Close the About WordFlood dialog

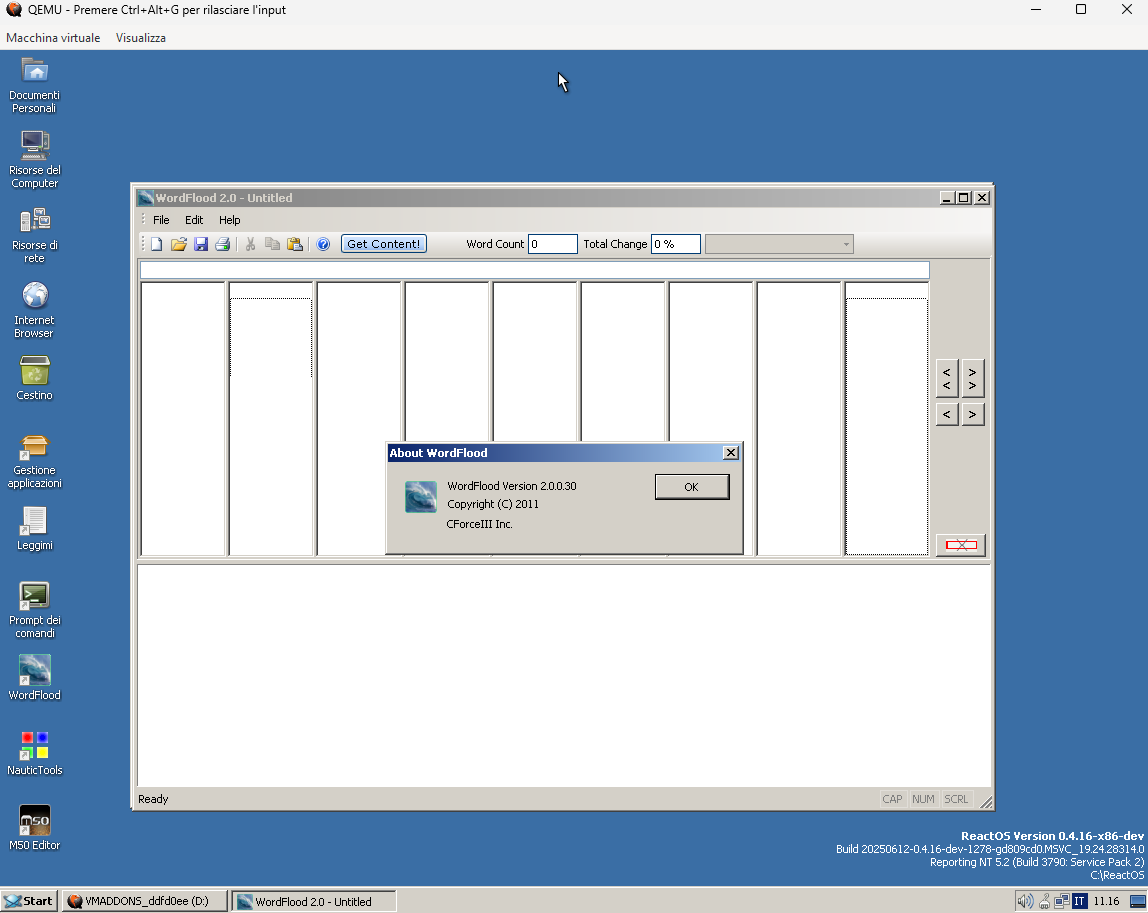(731, 452)
